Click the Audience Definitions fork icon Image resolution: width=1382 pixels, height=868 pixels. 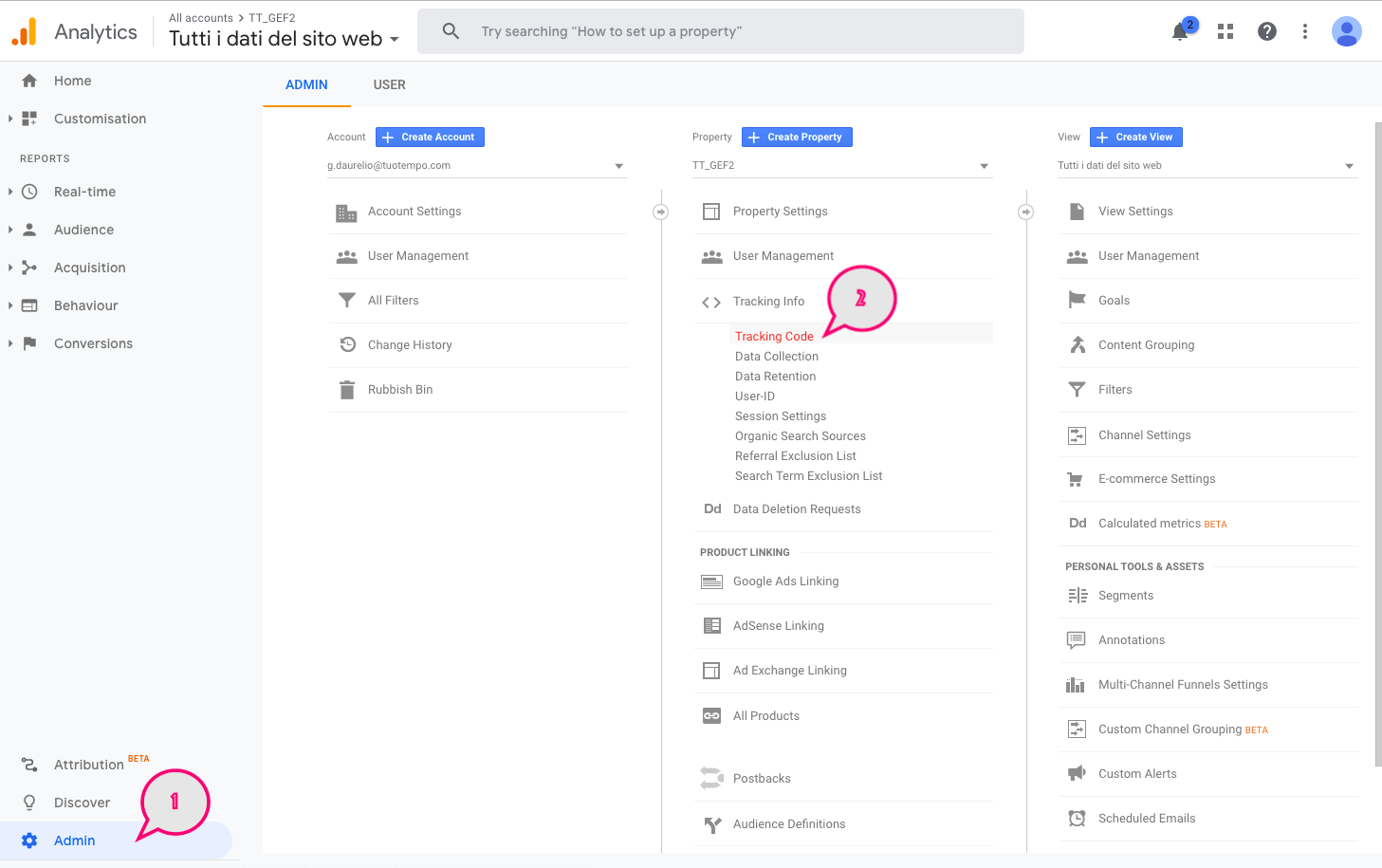(x=712, y=824)
